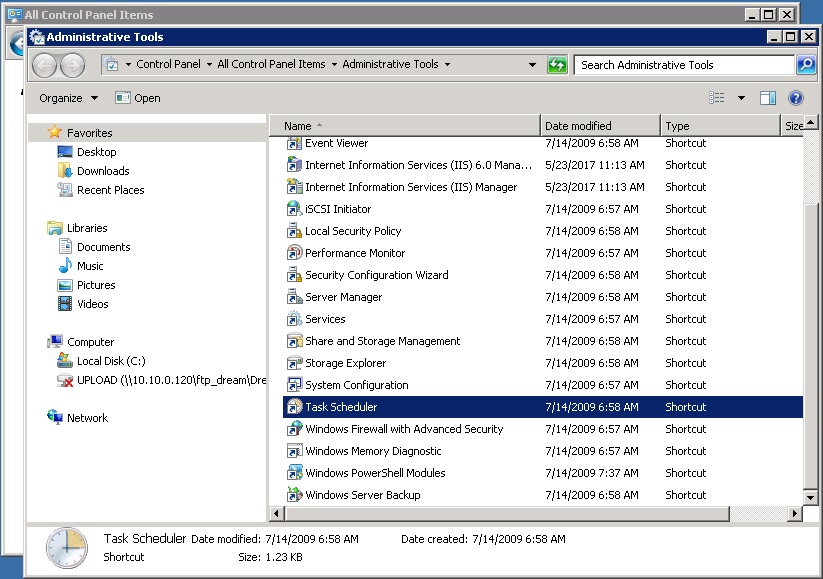Select Libraries in the navigation pane

click(x=87, y=228)
